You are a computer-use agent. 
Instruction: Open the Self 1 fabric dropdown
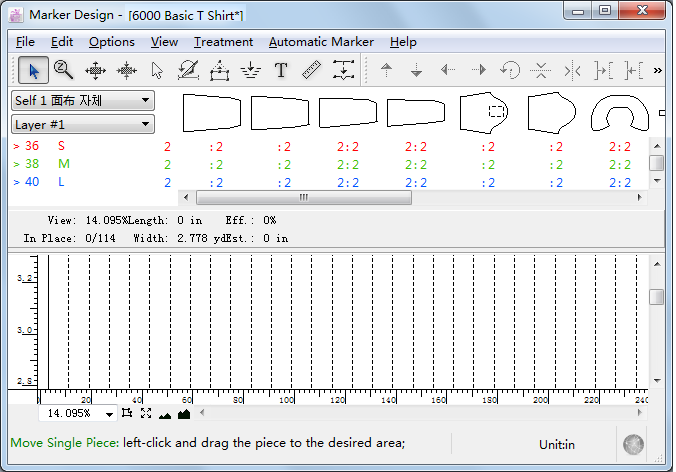tap(83, 101)
